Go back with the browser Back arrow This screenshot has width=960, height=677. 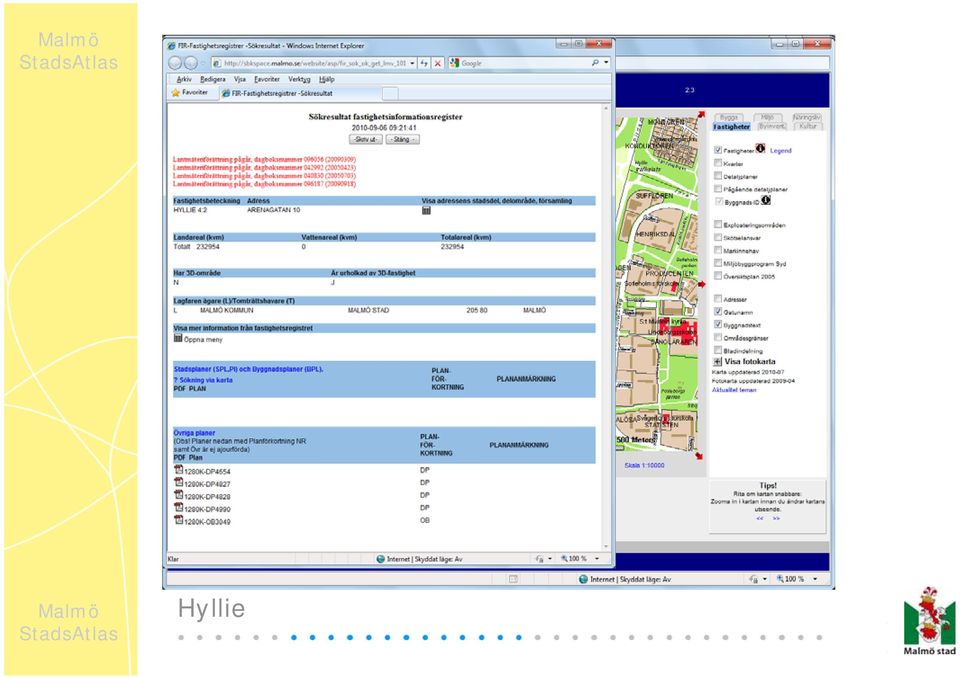point(175,63)
